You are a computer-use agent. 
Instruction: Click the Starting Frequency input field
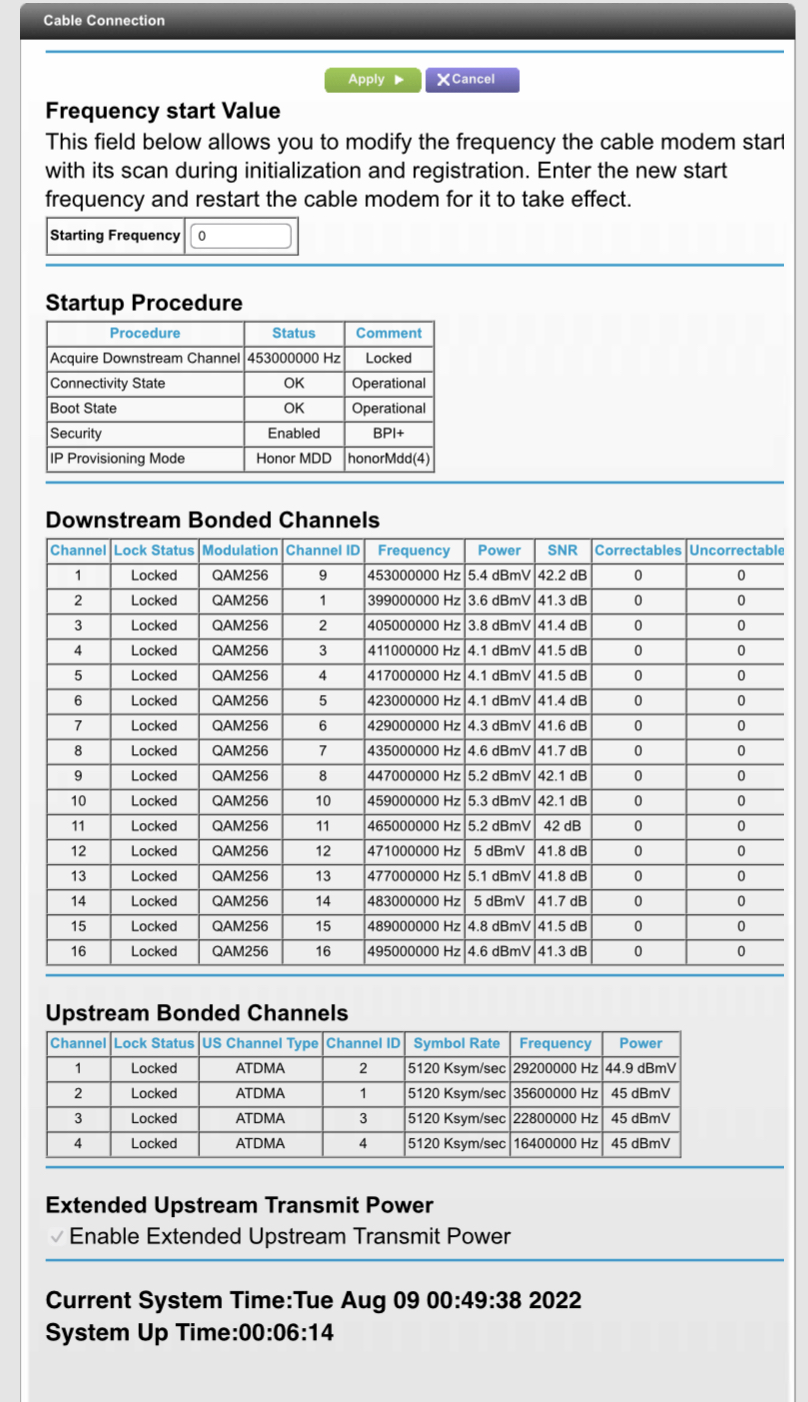pyautogui.click(x=241, y=236)
